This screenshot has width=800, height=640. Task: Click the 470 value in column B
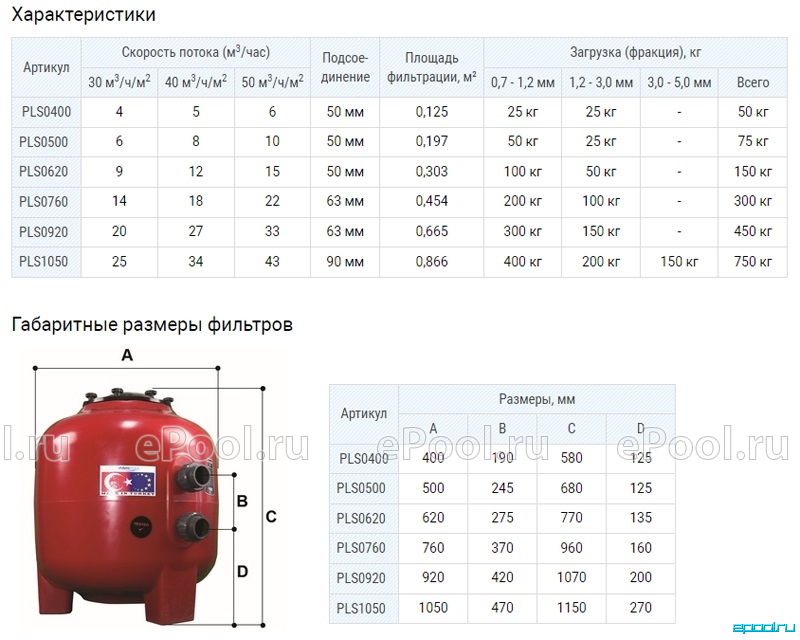point(502,608)
